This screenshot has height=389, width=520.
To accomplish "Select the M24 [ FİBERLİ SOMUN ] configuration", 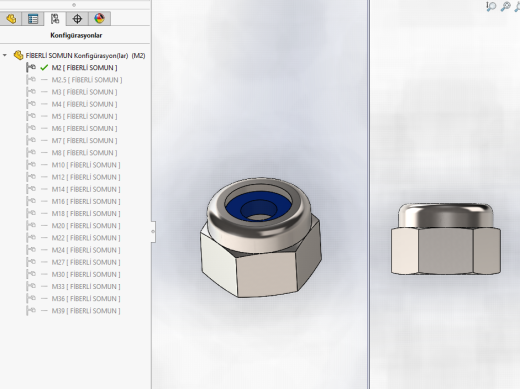I will pos(86,250).
